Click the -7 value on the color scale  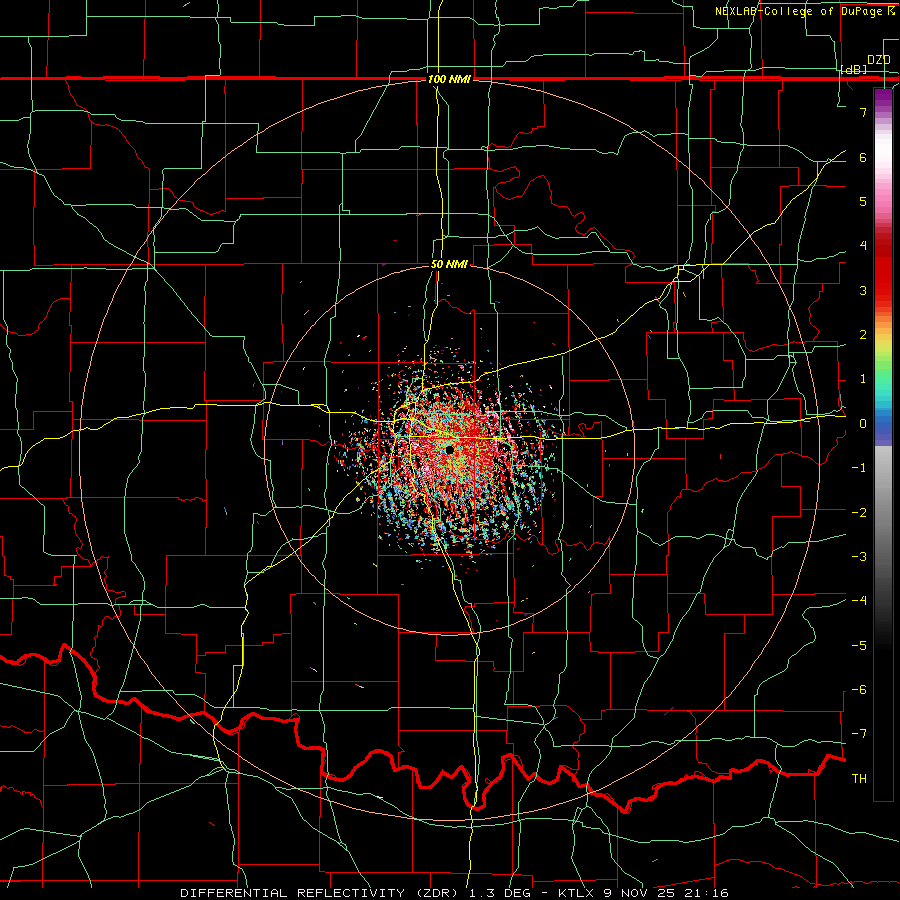(x=859, y=734)
